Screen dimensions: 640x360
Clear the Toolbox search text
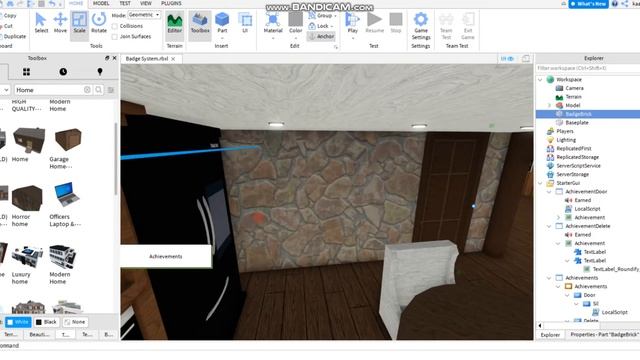click(87, 90)
